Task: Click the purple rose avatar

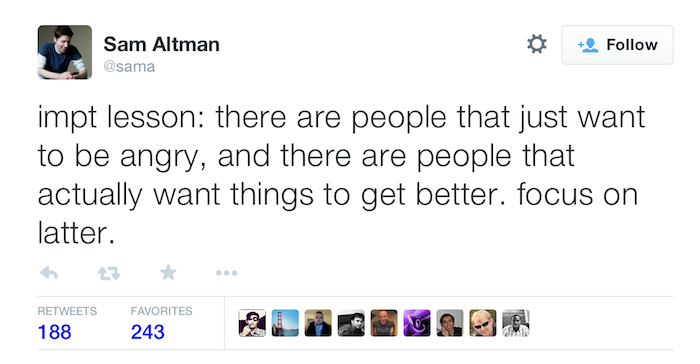Action: pyautogui.click(x=417, y=323)
